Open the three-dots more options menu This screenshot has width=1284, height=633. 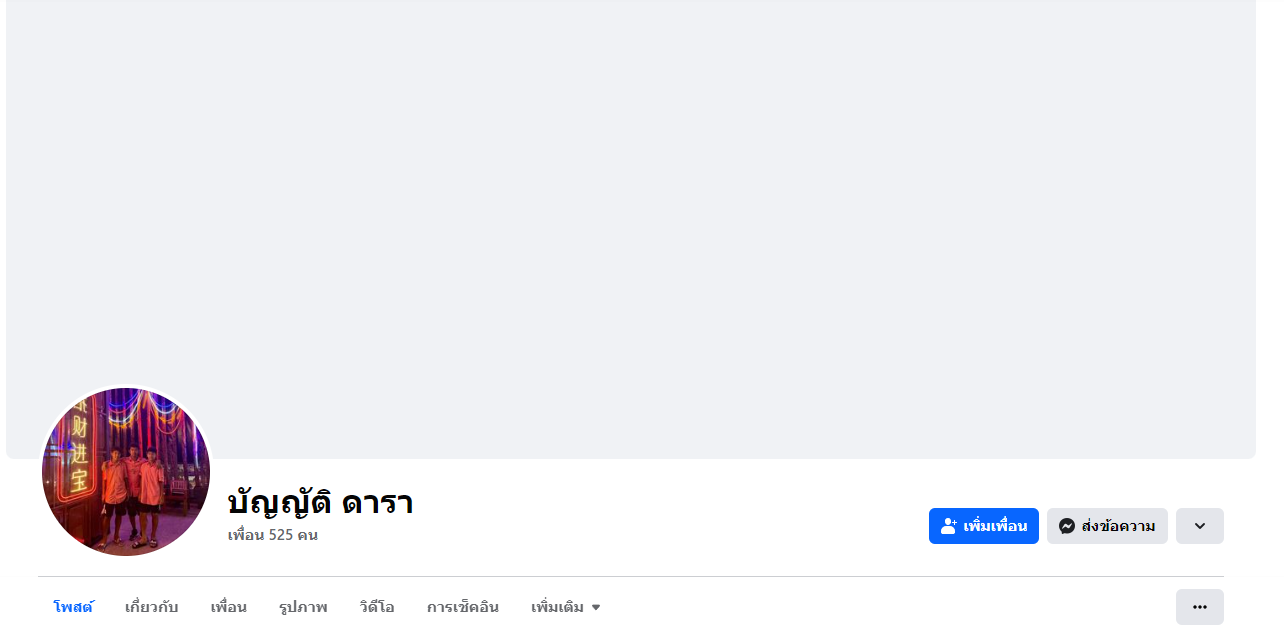[x=1199, y=607]
